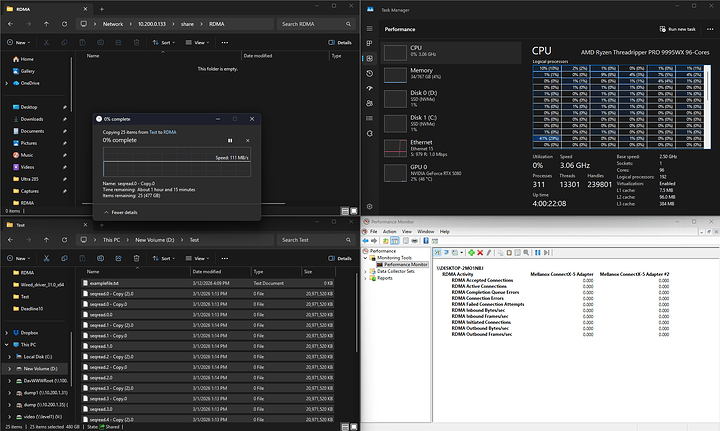The width and height of the screenshot is (720, 431).
Task: Pause the file copy operation
Action: 230,140
